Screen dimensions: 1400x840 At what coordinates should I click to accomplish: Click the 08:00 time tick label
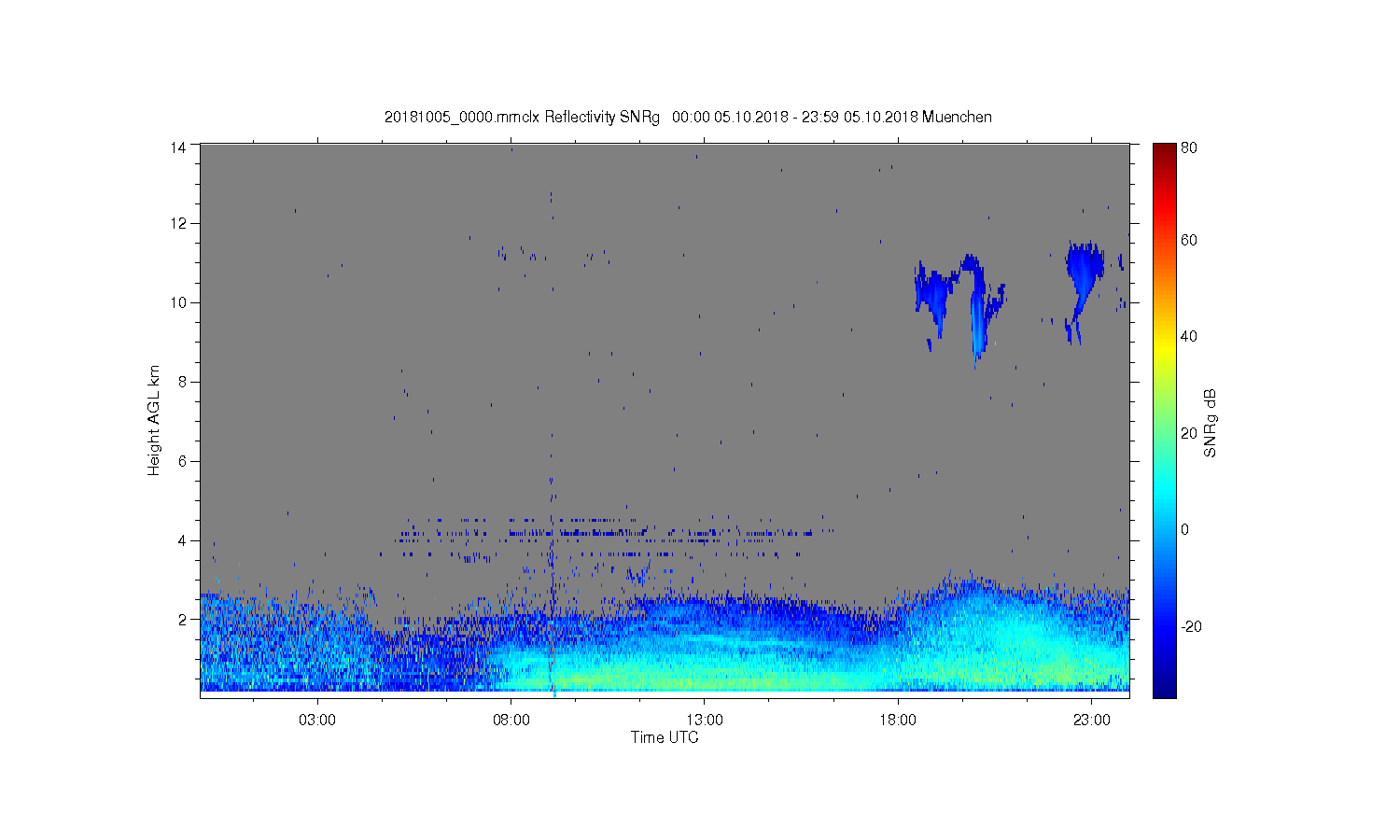[x=511, y=721]
